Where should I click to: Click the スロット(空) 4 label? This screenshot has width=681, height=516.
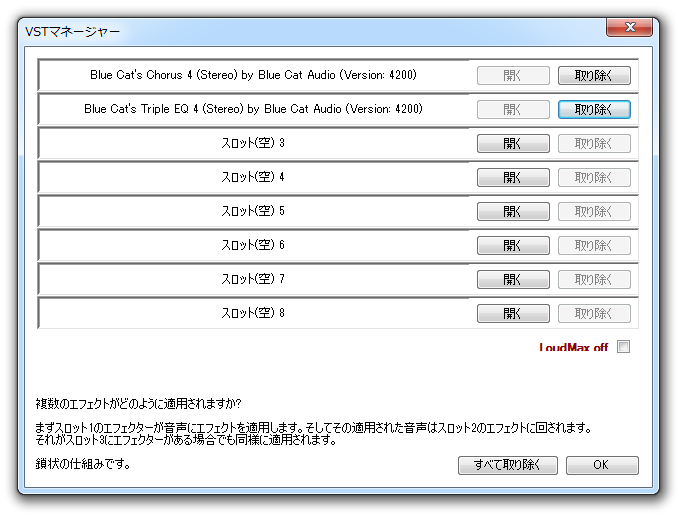(x=253, y=177)
